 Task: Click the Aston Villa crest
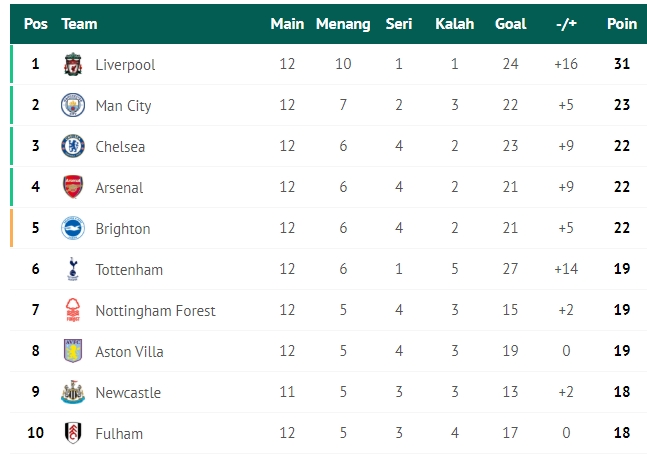[73, 351]
